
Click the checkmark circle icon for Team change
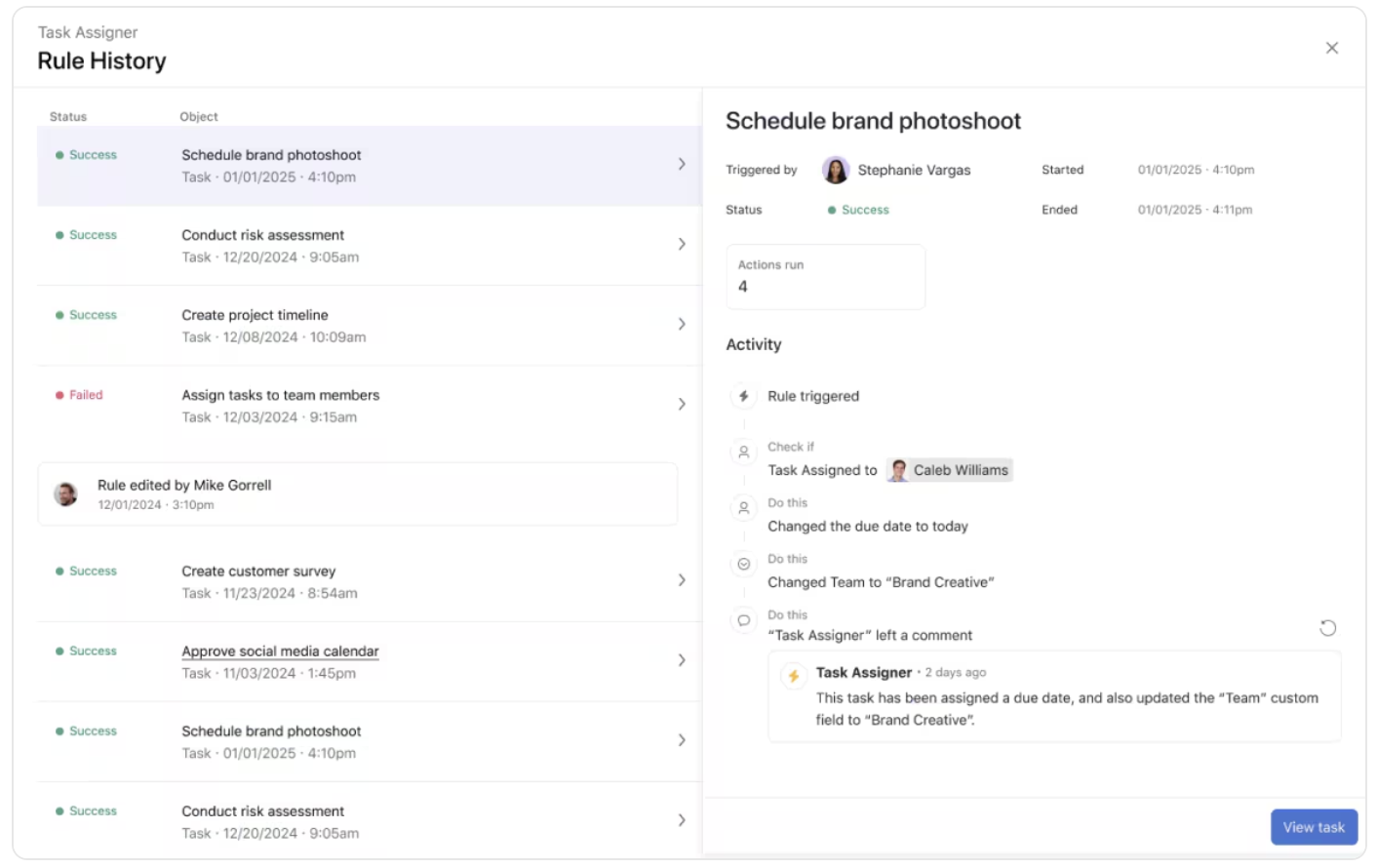click(x=743, y=565)
